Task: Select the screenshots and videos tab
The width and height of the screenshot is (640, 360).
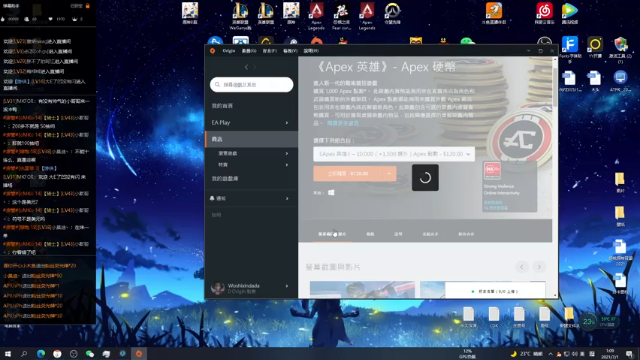Action: [x=332, y=234]
